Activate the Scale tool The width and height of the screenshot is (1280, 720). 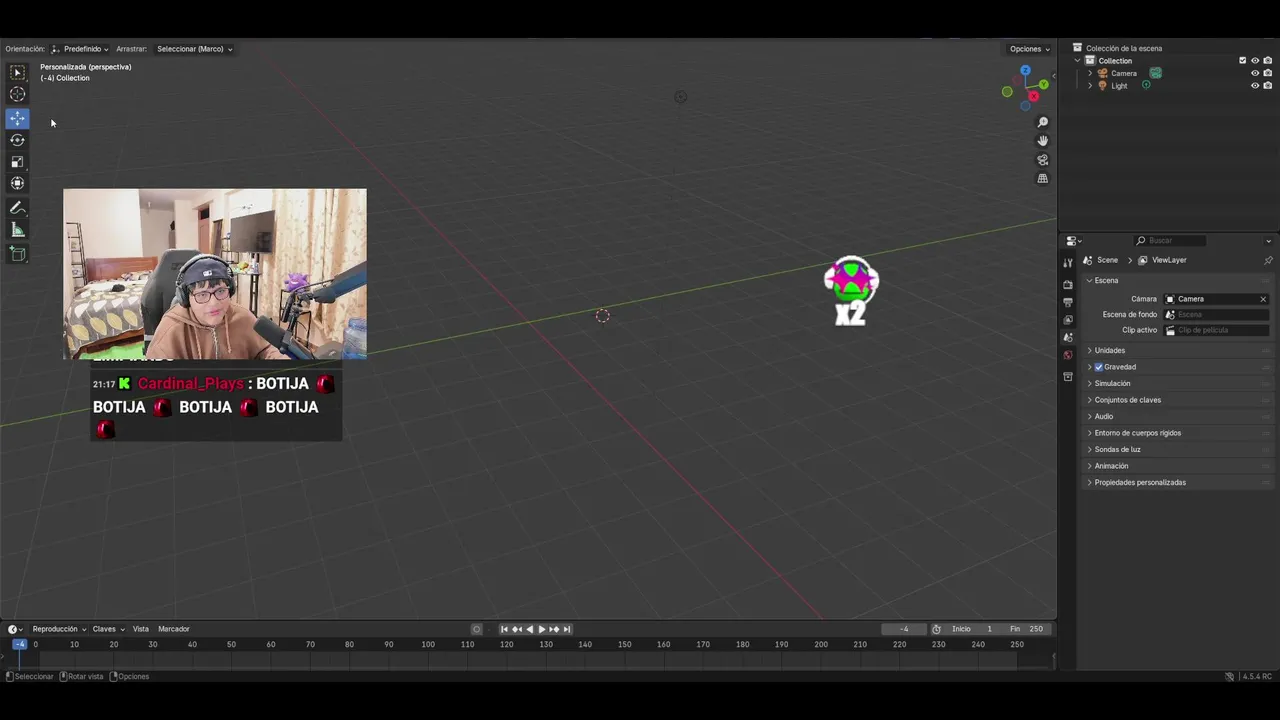pos(17,162)
